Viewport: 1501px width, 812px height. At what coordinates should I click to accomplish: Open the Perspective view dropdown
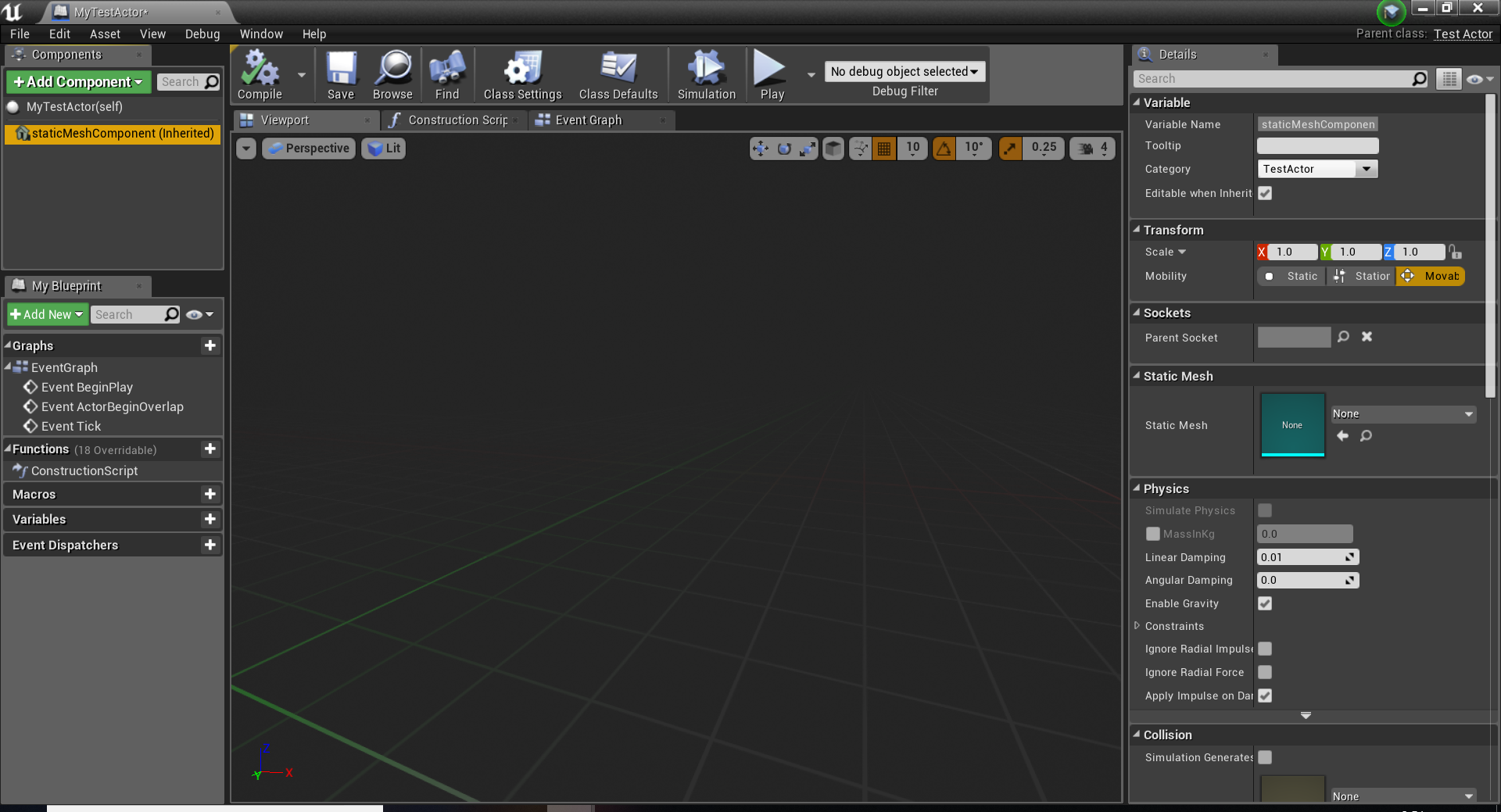[308, 148]
